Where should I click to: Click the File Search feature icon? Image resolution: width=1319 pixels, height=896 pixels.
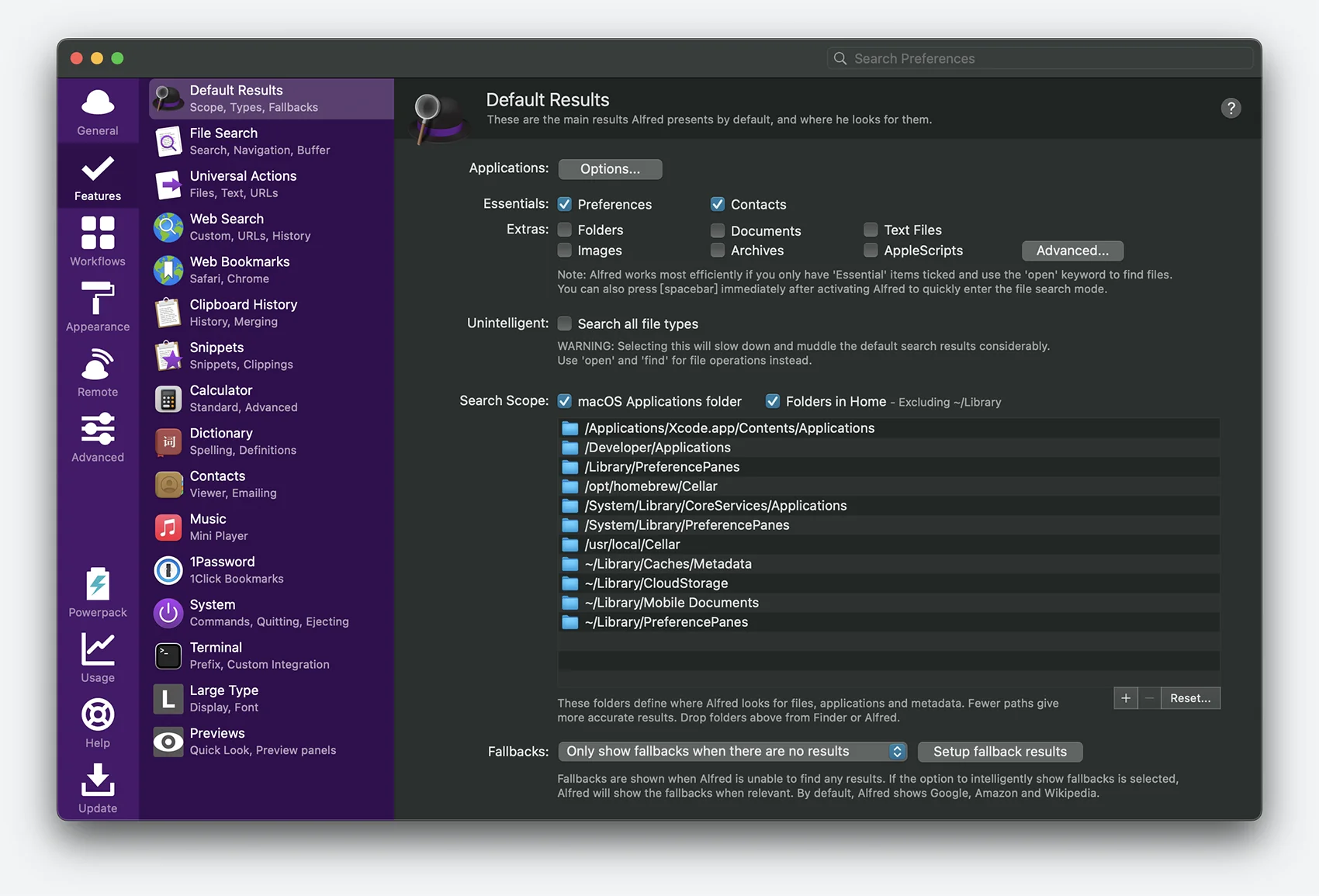(x=168, y=142)
